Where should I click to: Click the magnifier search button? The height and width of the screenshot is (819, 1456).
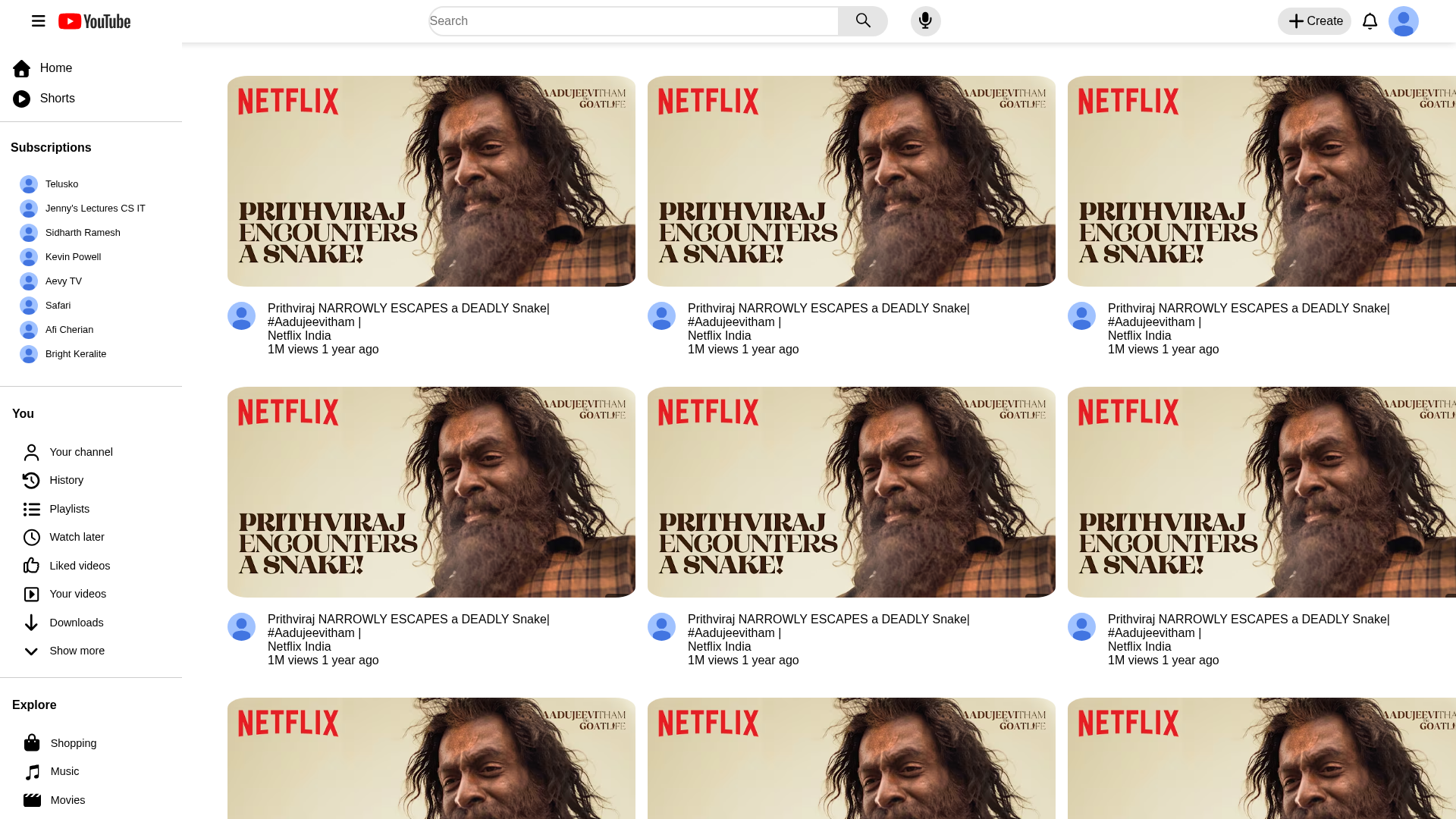pyautogui.click(x=863, y=21)
